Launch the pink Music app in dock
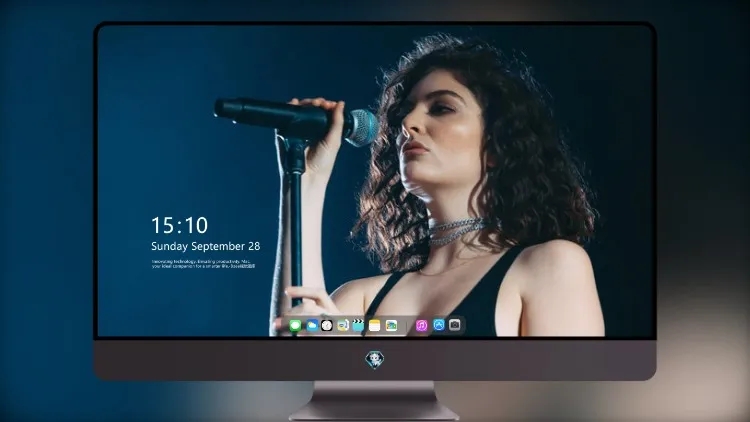The width and height of the screenshot is (750, 422). (x=421, y=325)
